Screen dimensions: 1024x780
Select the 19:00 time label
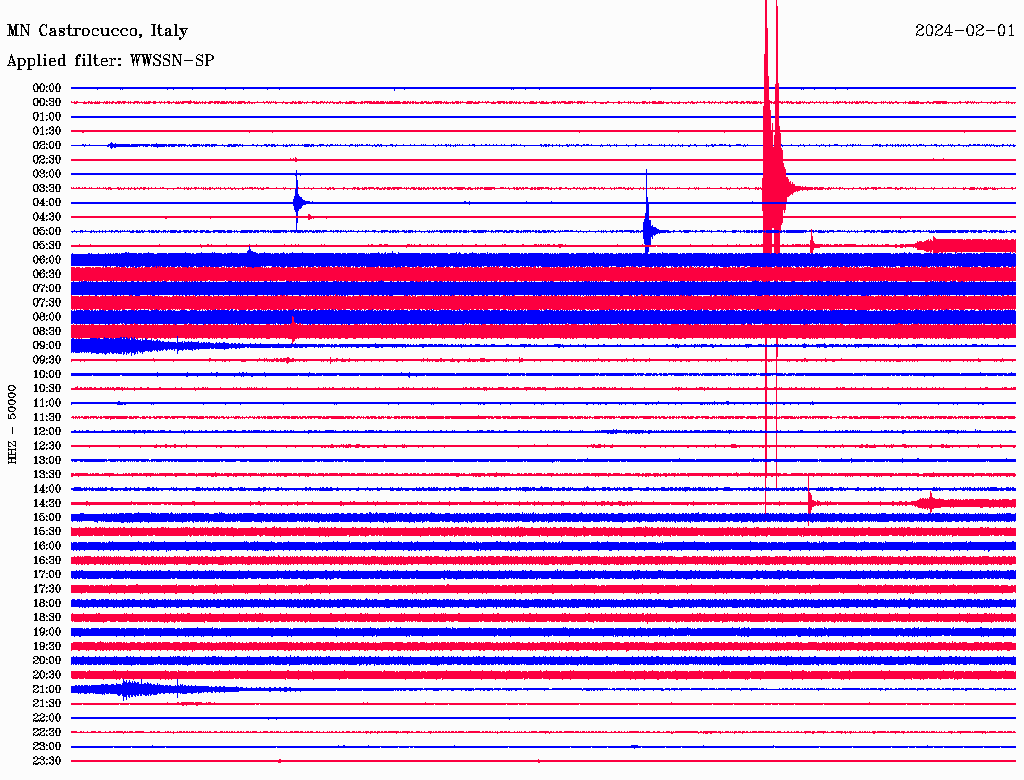[x=47, y=632]
